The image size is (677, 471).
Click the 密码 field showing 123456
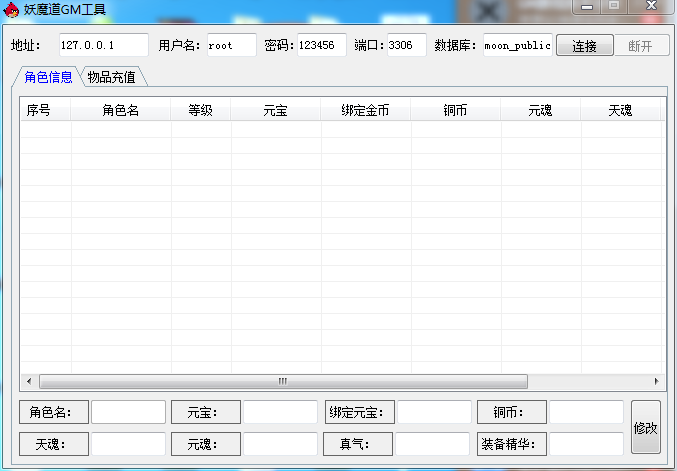click(322, 45)
